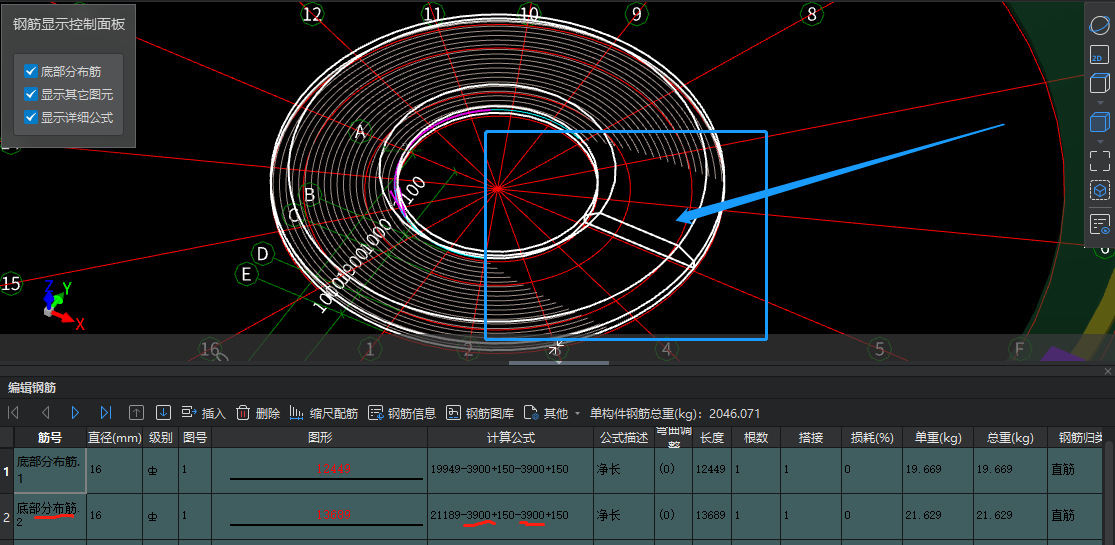The width and height of the screenshot is (1115, 545).
Task: Click formula 19949-3900+150-3900+150
Action: pyautogui.click(x=499, y=470)
